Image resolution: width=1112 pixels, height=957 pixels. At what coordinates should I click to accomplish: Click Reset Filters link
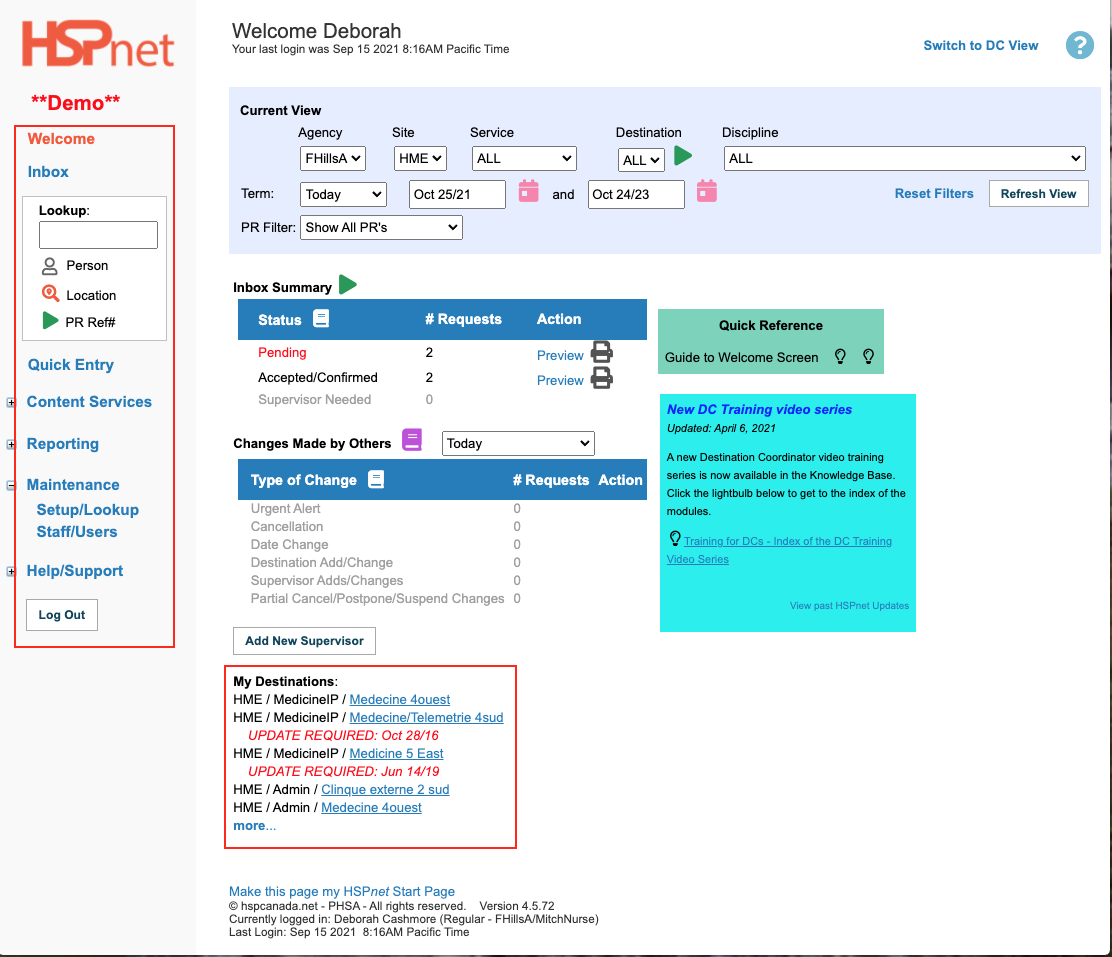(934, 194)
